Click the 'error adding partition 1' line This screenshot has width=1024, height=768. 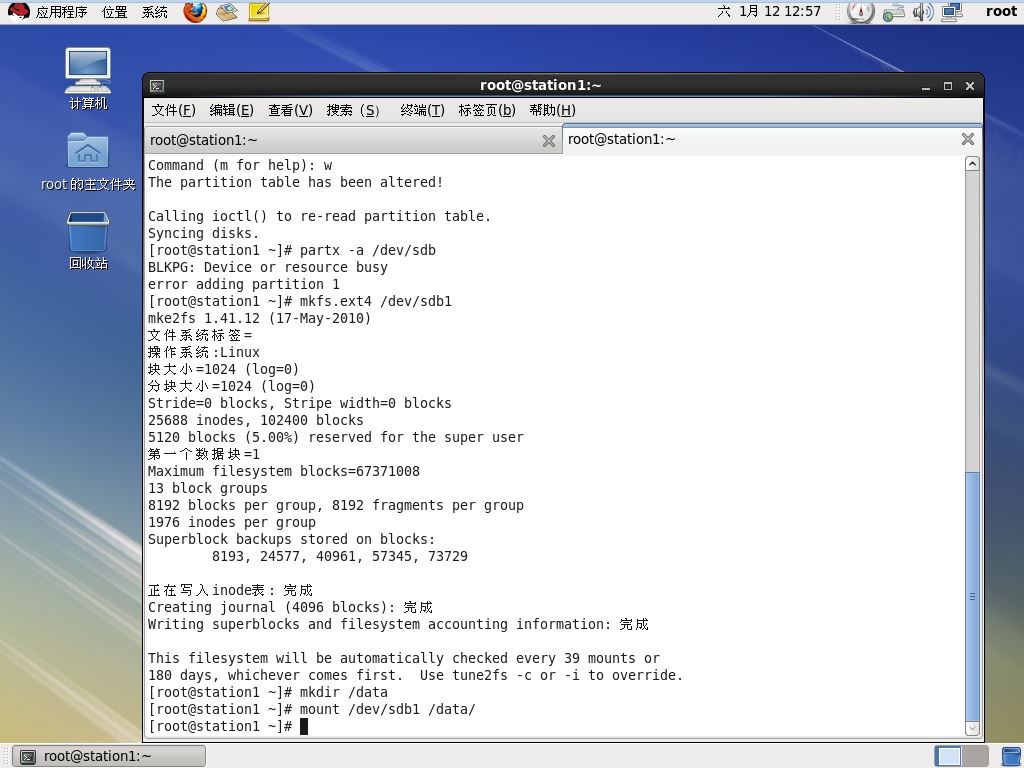[244, 285]
